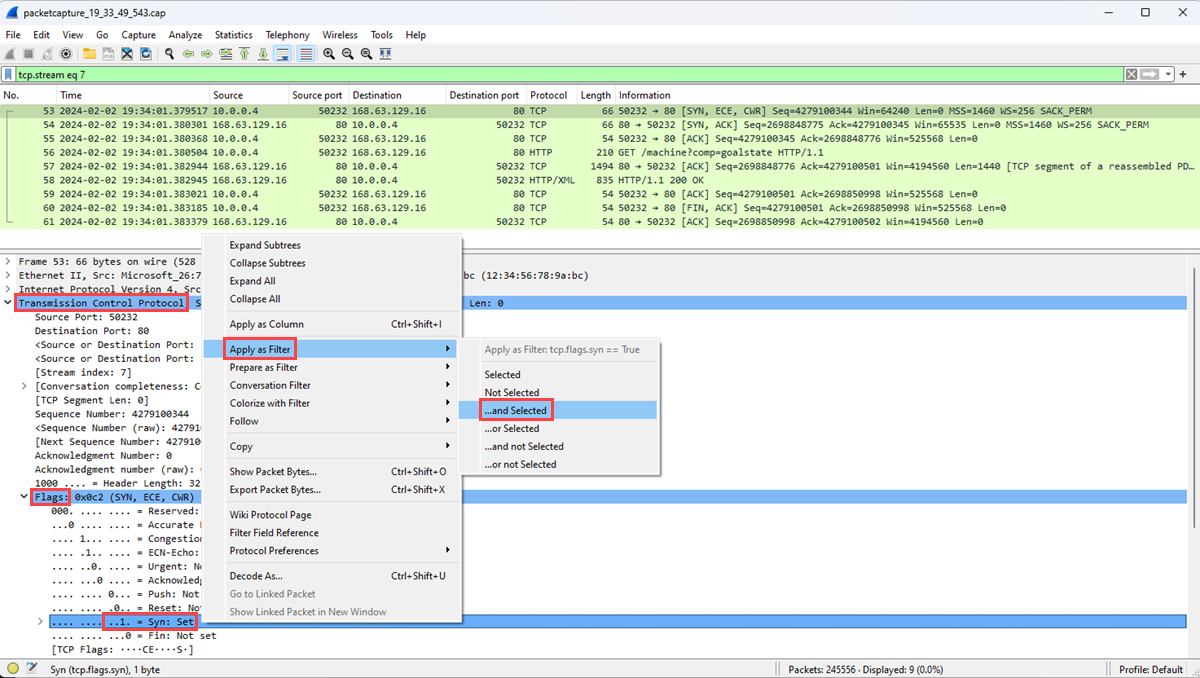Reload this capture file

pyautogui.click(x=145, y=53)
